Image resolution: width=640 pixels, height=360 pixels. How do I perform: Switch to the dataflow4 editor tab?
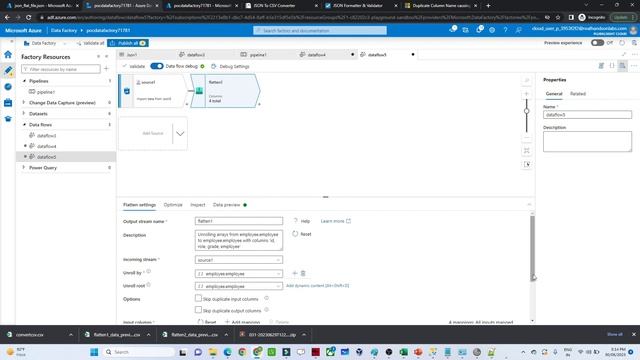[x=317, y=55]
